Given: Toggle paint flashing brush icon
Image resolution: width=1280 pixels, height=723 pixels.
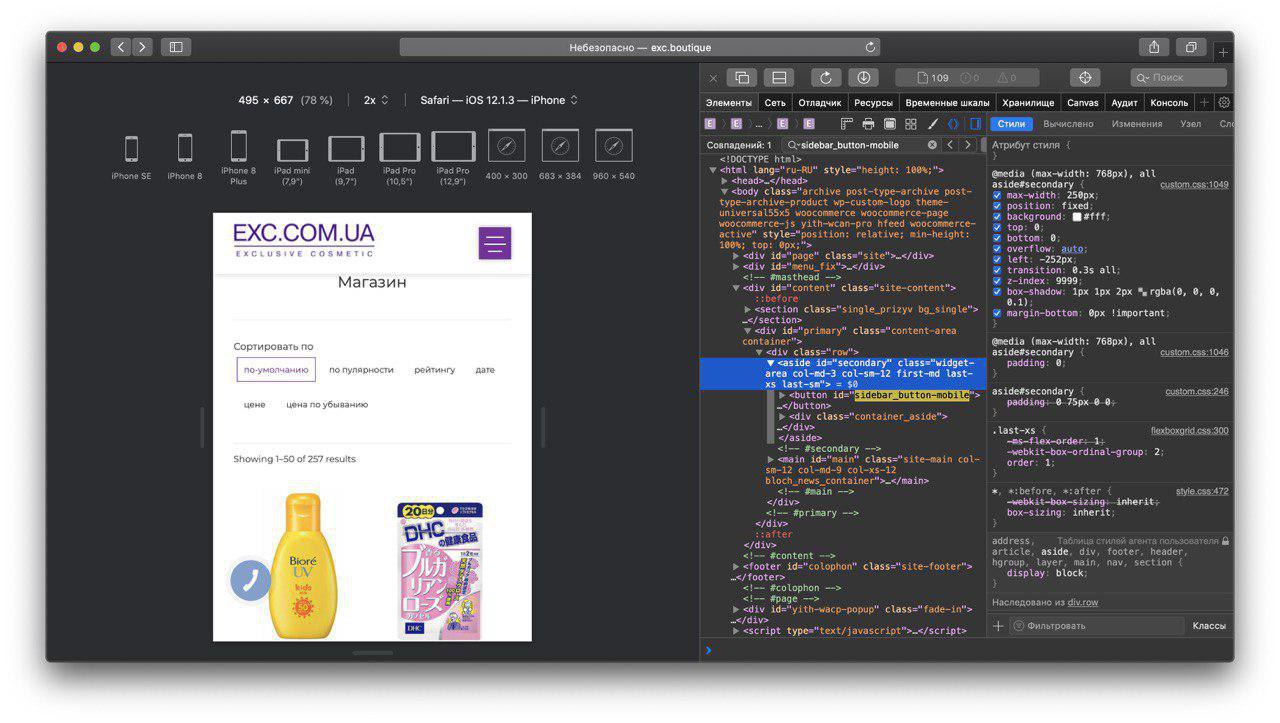Looking at the screenshot, I should coord(932,124).
